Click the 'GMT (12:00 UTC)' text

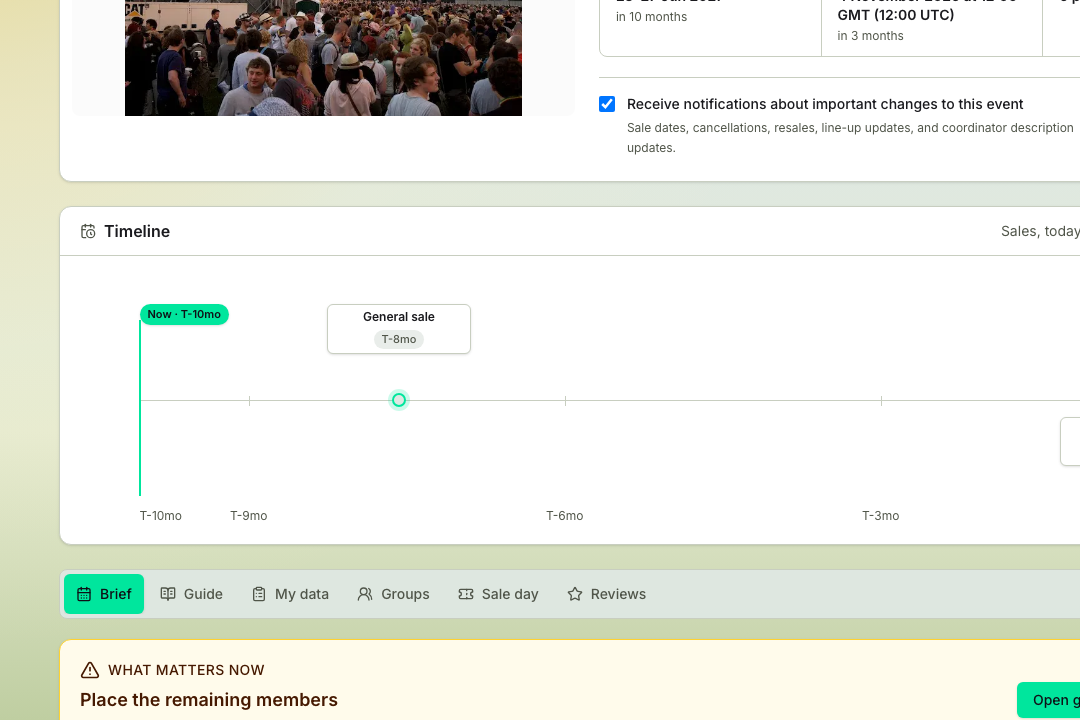pyautogui.click(x=896, y=14)
